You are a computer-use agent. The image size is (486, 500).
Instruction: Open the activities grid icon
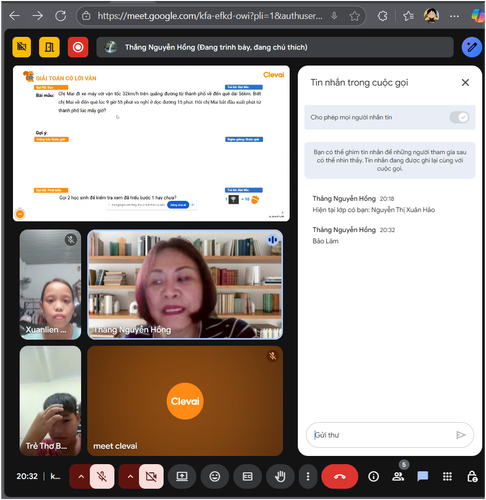click(x=447, y=476)
